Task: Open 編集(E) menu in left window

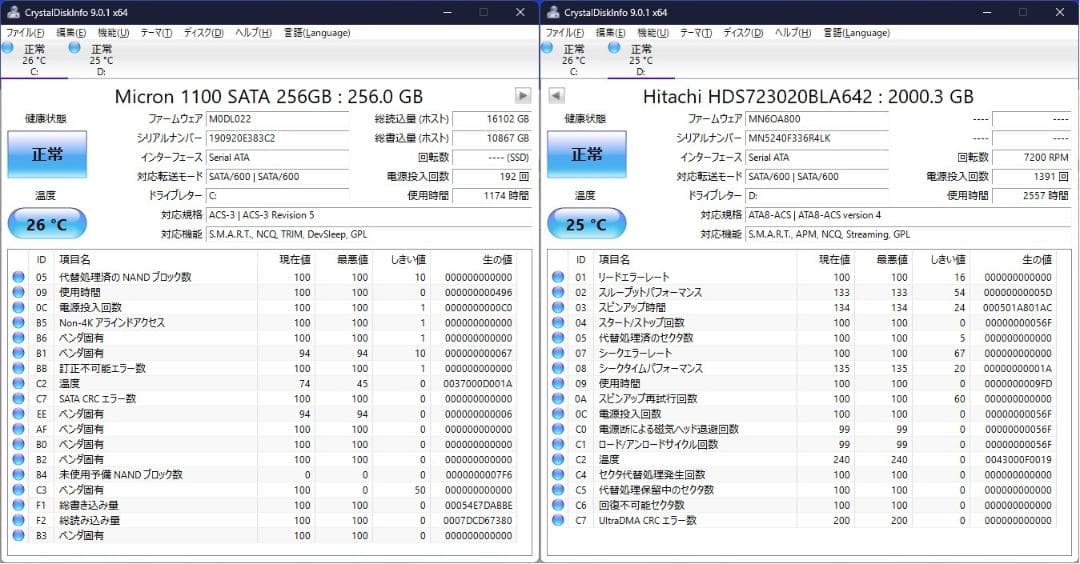Action: [x=71, y=32]
